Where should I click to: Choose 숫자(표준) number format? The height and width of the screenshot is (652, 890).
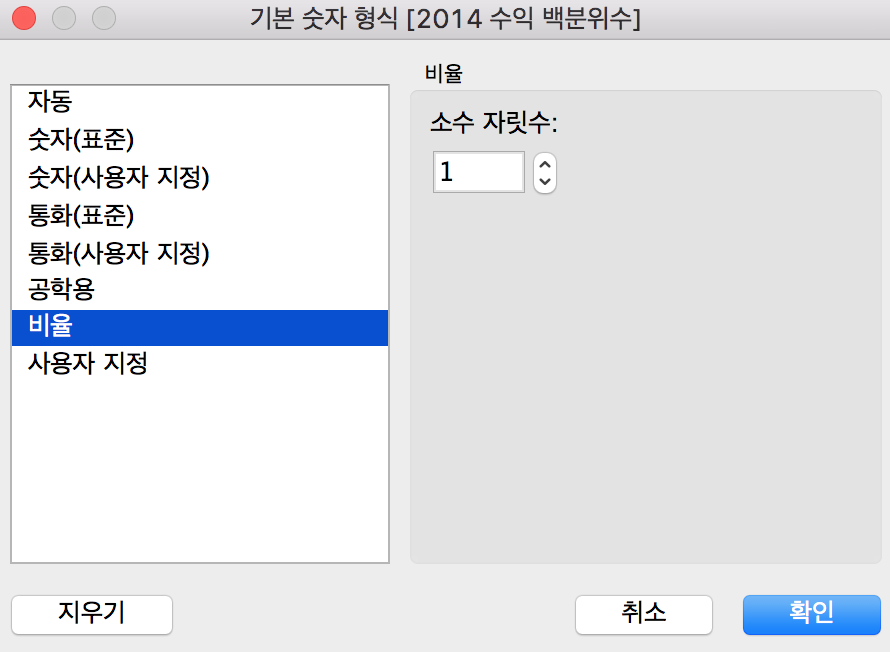click(x=200, y=140)
